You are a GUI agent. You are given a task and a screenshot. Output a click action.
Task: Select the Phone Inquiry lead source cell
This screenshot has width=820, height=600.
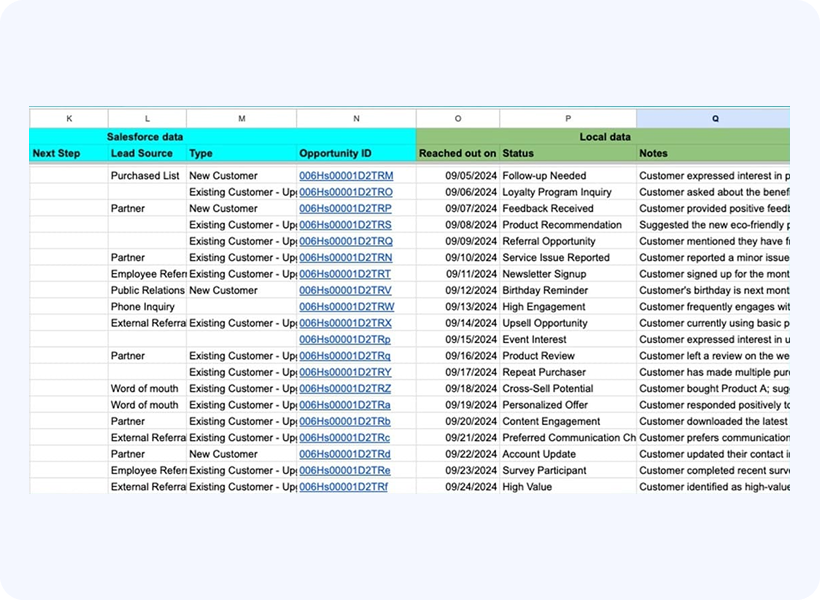tap(146, 307)
